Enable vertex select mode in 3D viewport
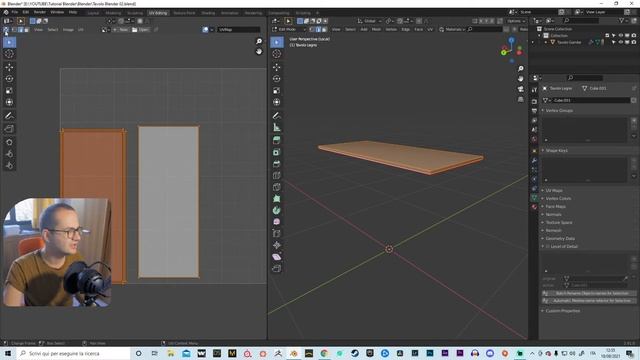 click(x=312, y=29)
